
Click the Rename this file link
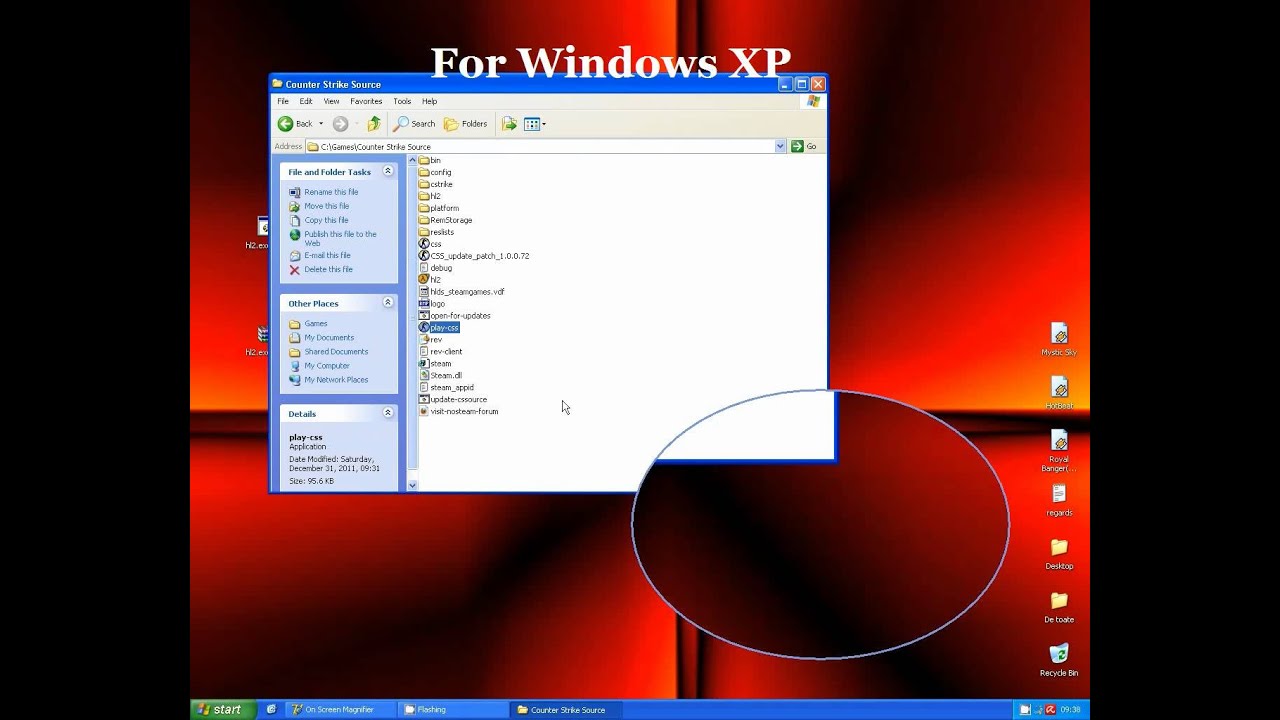coord(331,192)
